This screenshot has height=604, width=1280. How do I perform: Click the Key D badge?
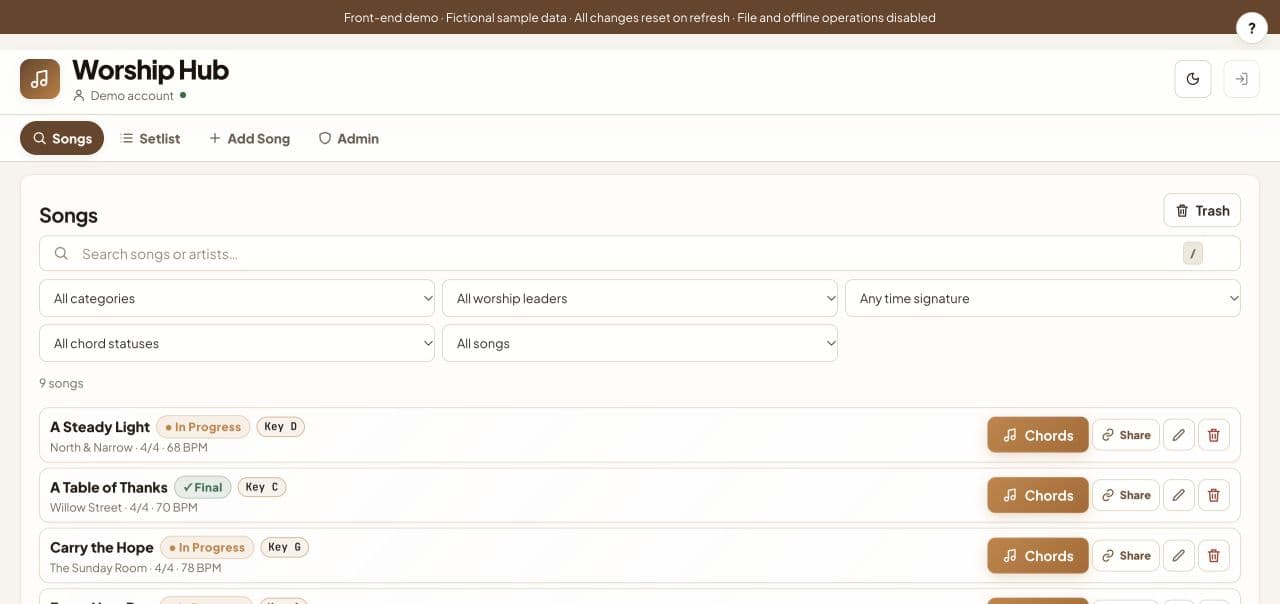tap(281, 427)
